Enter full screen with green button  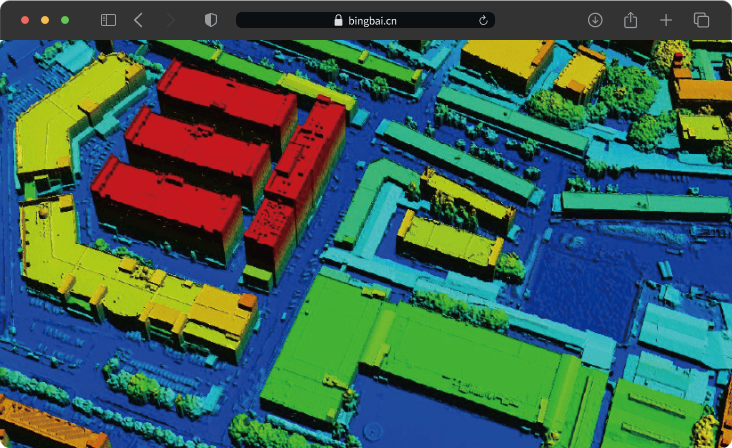(65, 20)
